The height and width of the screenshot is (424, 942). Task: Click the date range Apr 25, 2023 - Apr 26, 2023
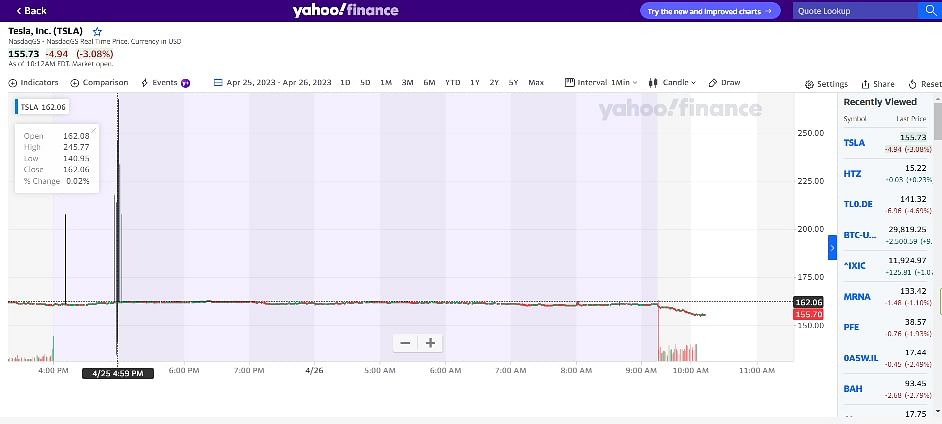point(279,83)
